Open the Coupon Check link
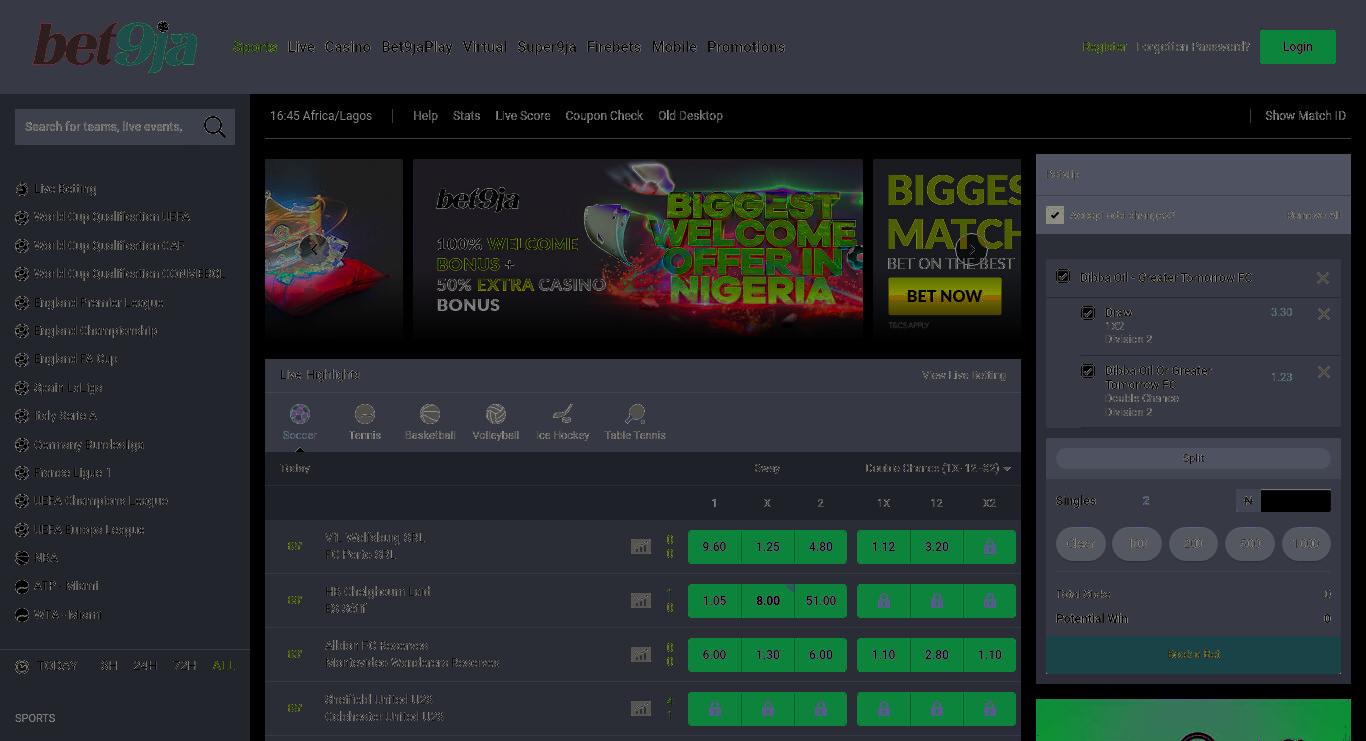The height and width of the screenshot is (741, 1366). (x=604, y=116)
